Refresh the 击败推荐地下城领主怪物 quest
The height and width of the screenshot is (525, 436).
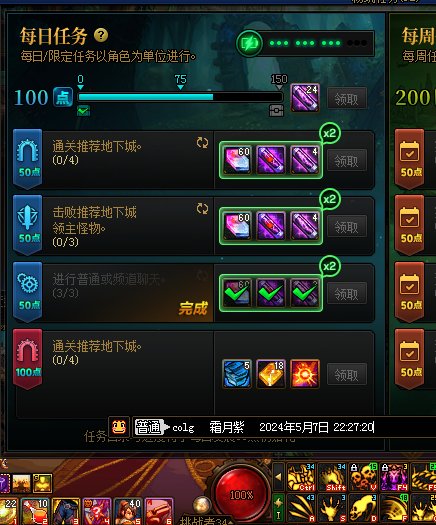tap(202, 209)
